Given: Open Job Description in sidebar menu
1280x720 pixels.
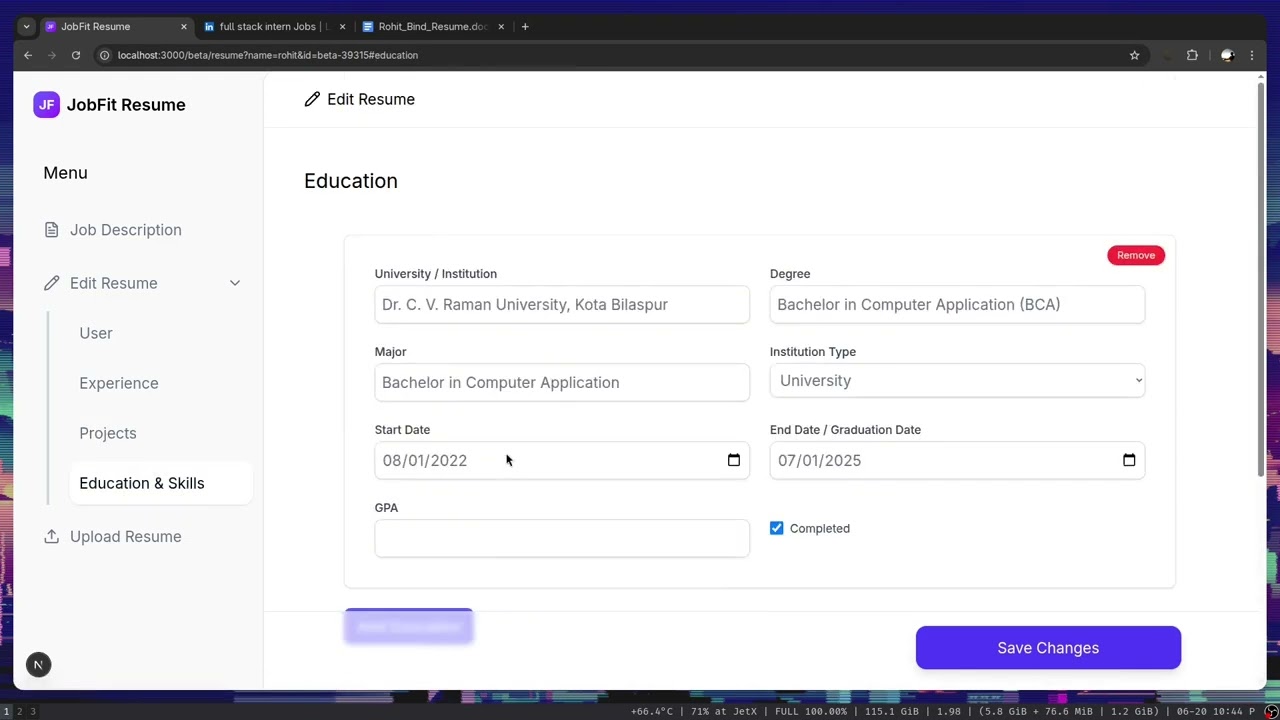Looking at the screenshot, I should 126,230.
